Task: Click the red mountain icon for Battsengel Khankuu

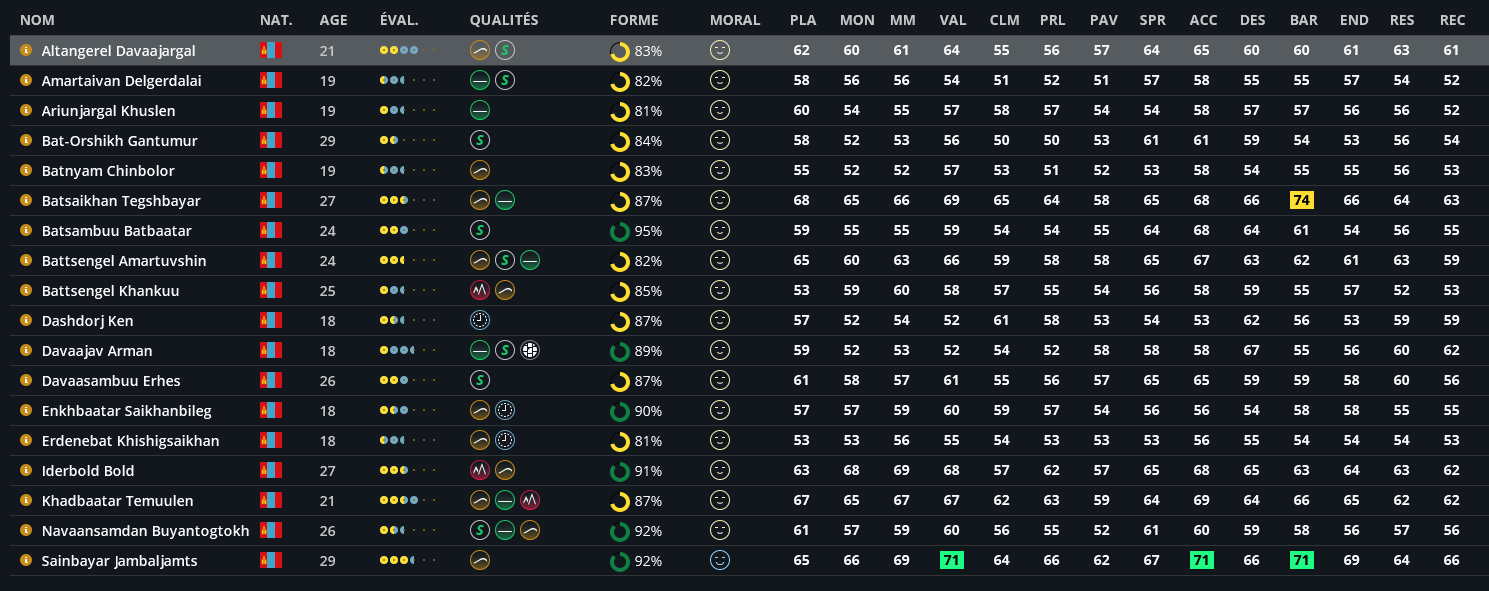Action: click(x=480, y=290)
